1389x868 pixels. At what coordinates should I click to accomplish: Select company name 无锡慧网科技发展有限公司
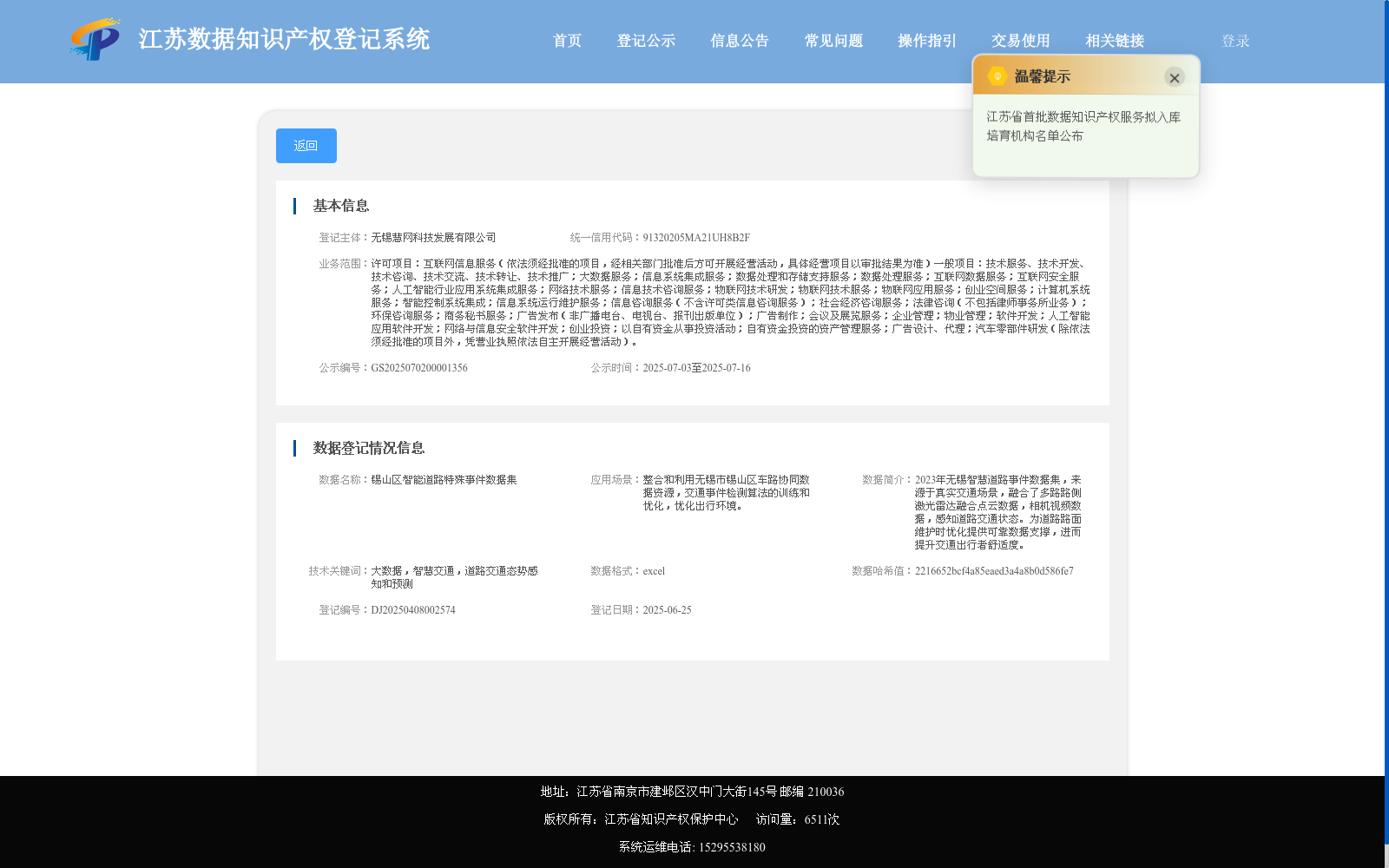pyautogui.click(x=433, y=238)
